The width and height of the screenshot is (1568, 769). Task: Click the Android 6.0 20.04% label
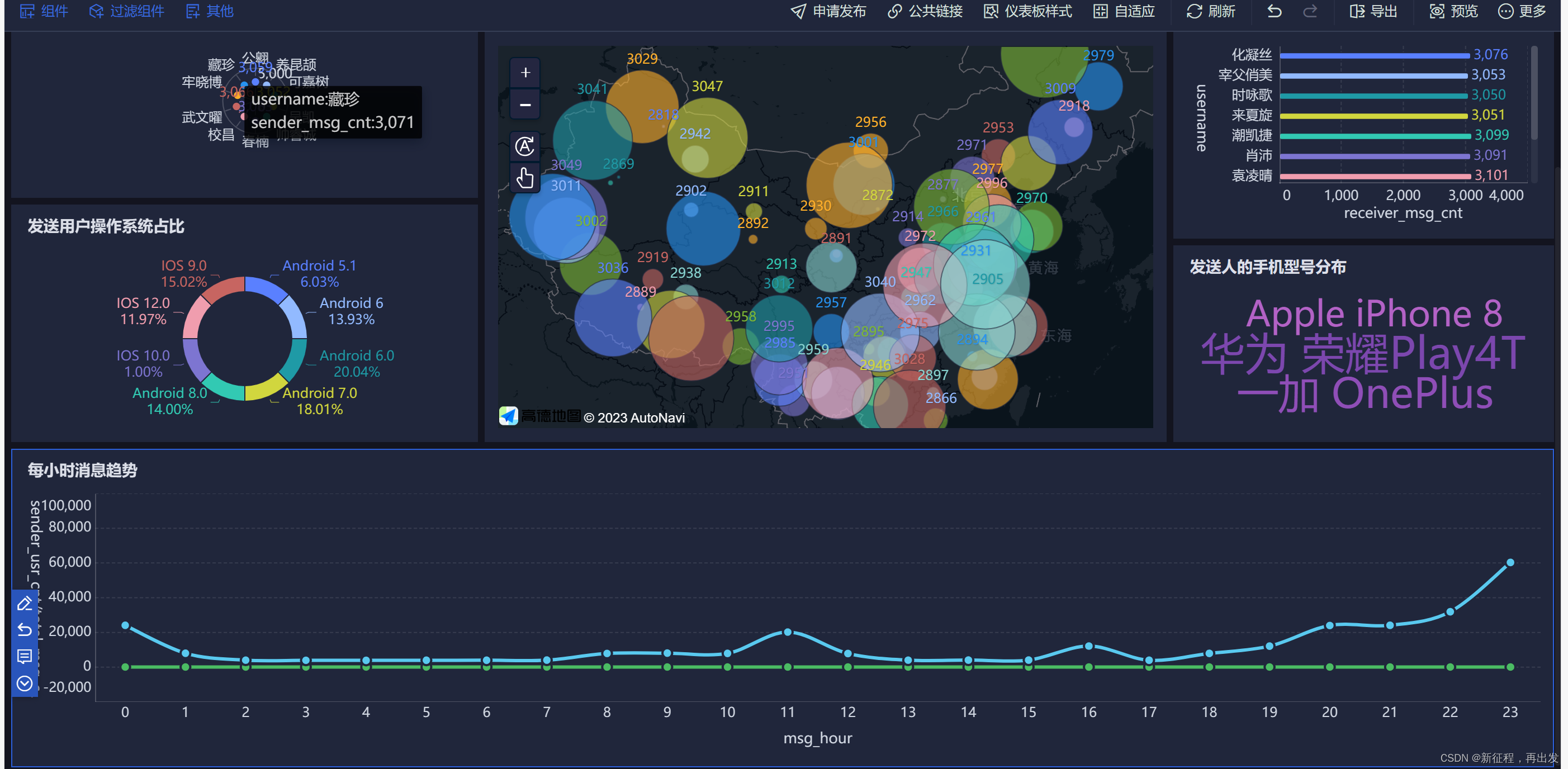357,363
